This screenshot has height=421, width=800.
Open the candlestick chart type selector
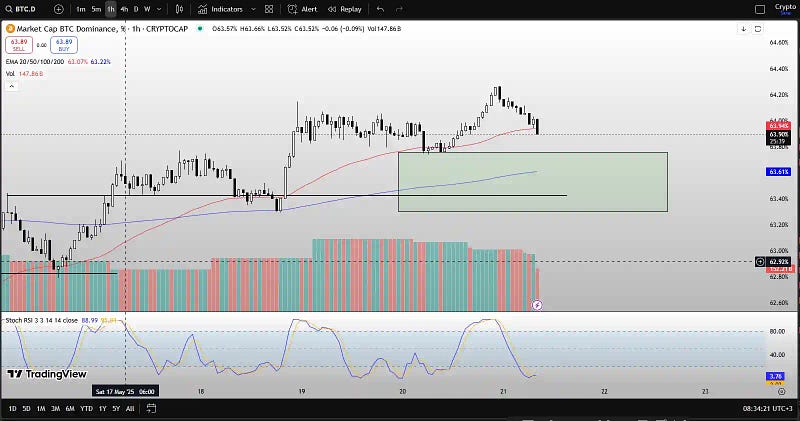point(179,9)
